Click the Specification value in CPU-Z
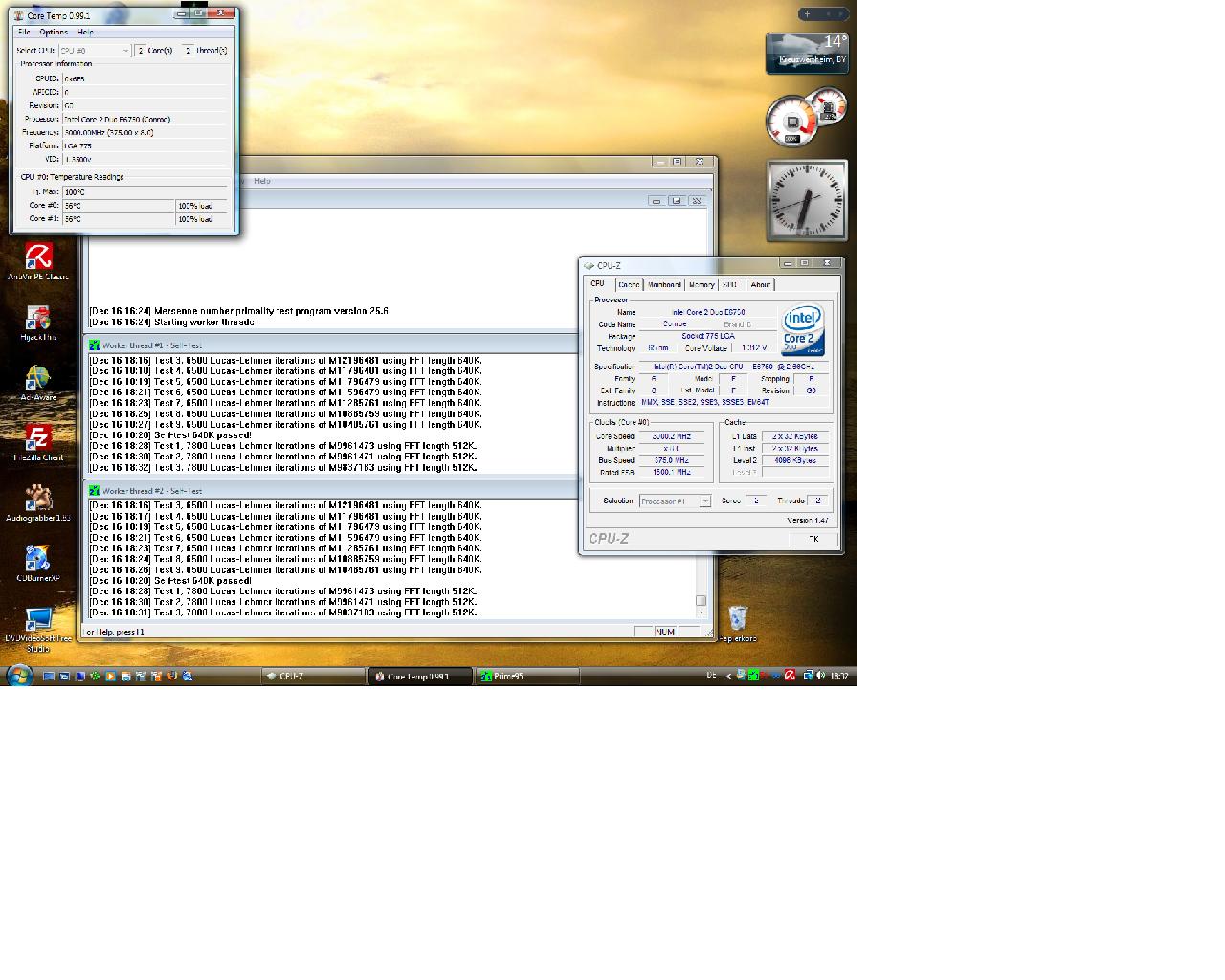The height and width of the screenshot is (980, 1225). 733,367
